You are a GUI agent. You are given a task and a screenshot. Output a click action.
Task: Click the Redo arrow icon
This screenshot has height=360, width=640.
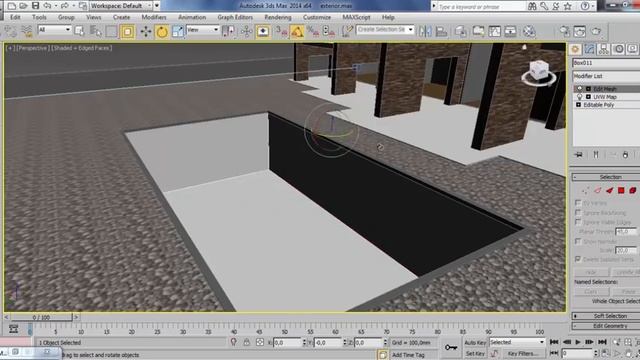(x=64, y=6)
